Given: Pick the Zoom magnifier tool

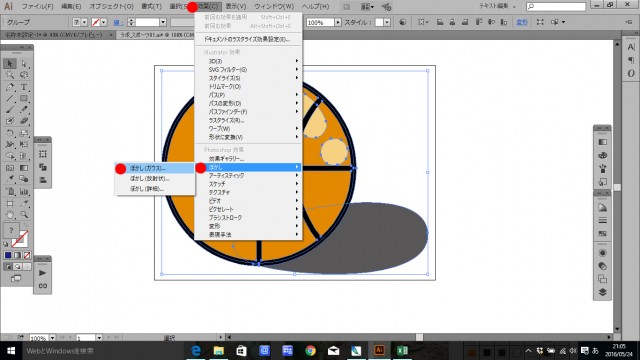Looking at the screenshot, I should click(x=24, y=215).
